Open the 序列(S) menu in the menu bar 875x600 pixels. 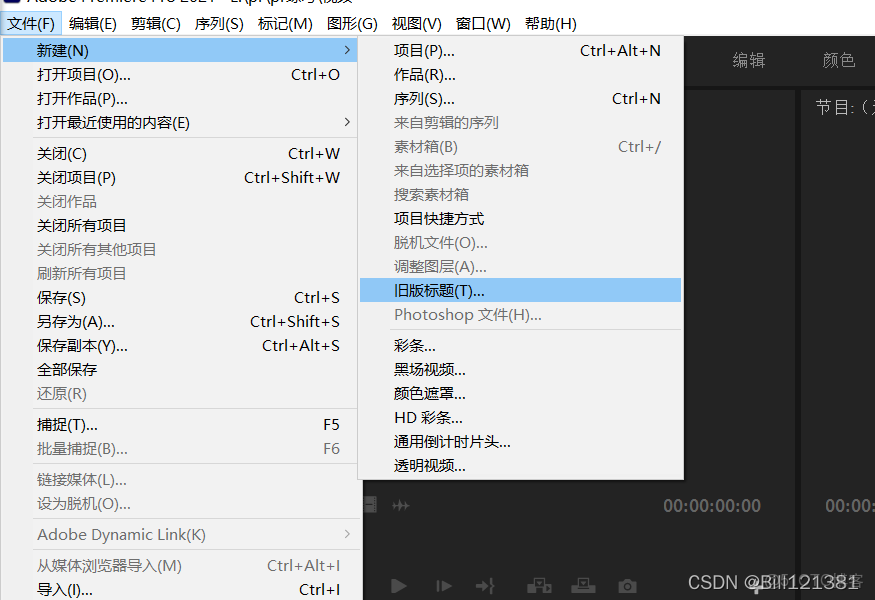tap(219, 23)
